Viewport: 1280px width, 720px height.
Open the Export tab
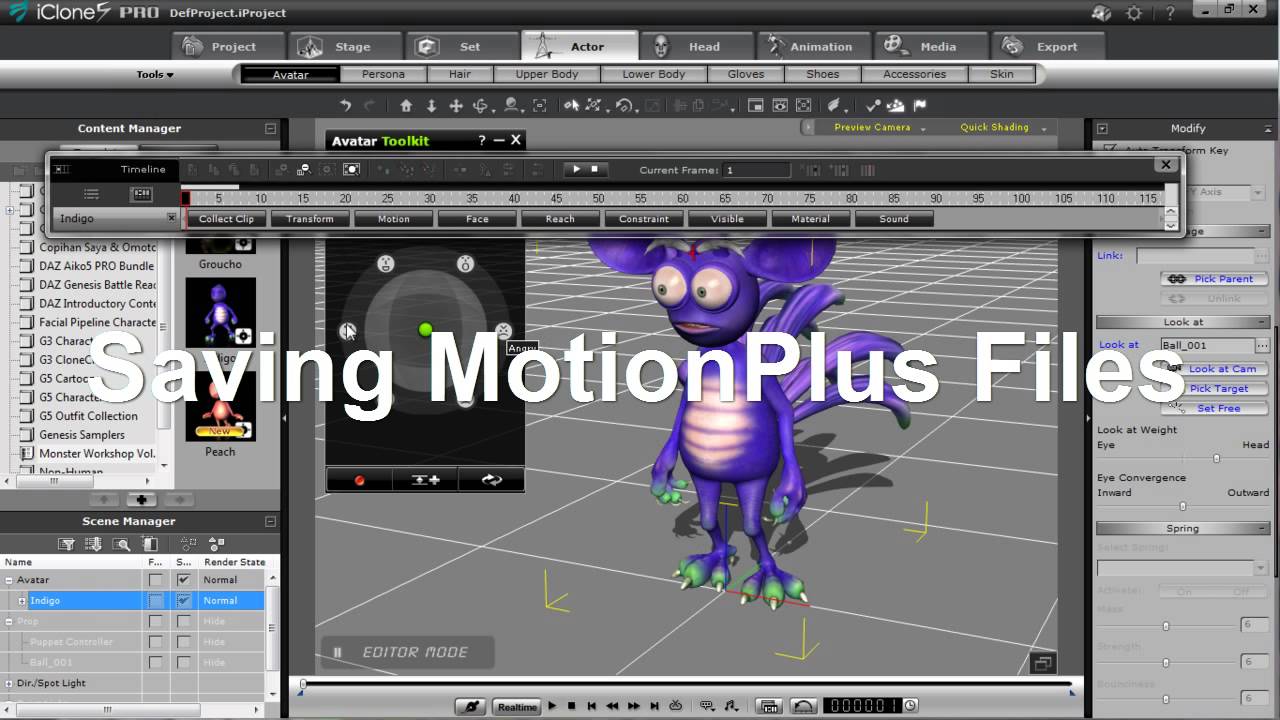1048,46
